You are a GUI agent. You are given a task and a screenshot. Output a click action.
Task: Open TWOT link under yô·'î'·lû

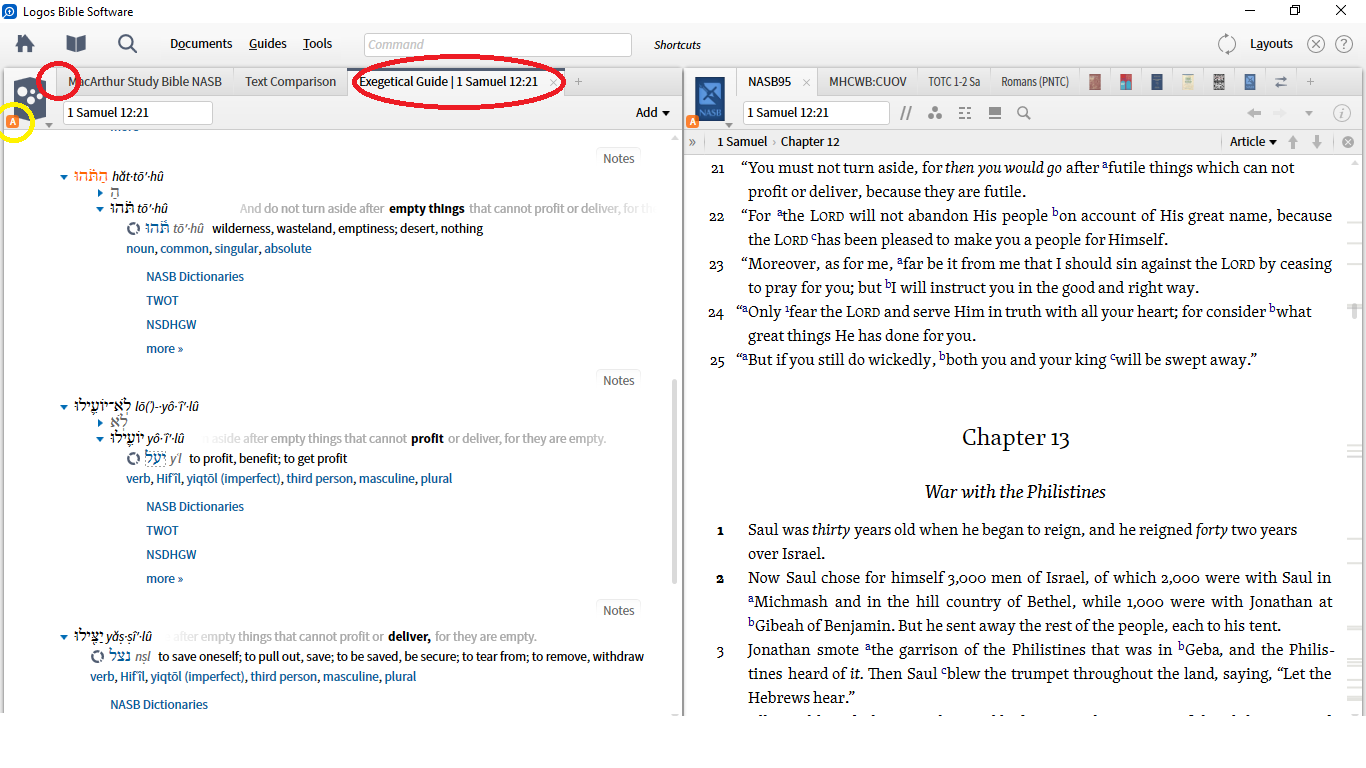pos(162,531)
